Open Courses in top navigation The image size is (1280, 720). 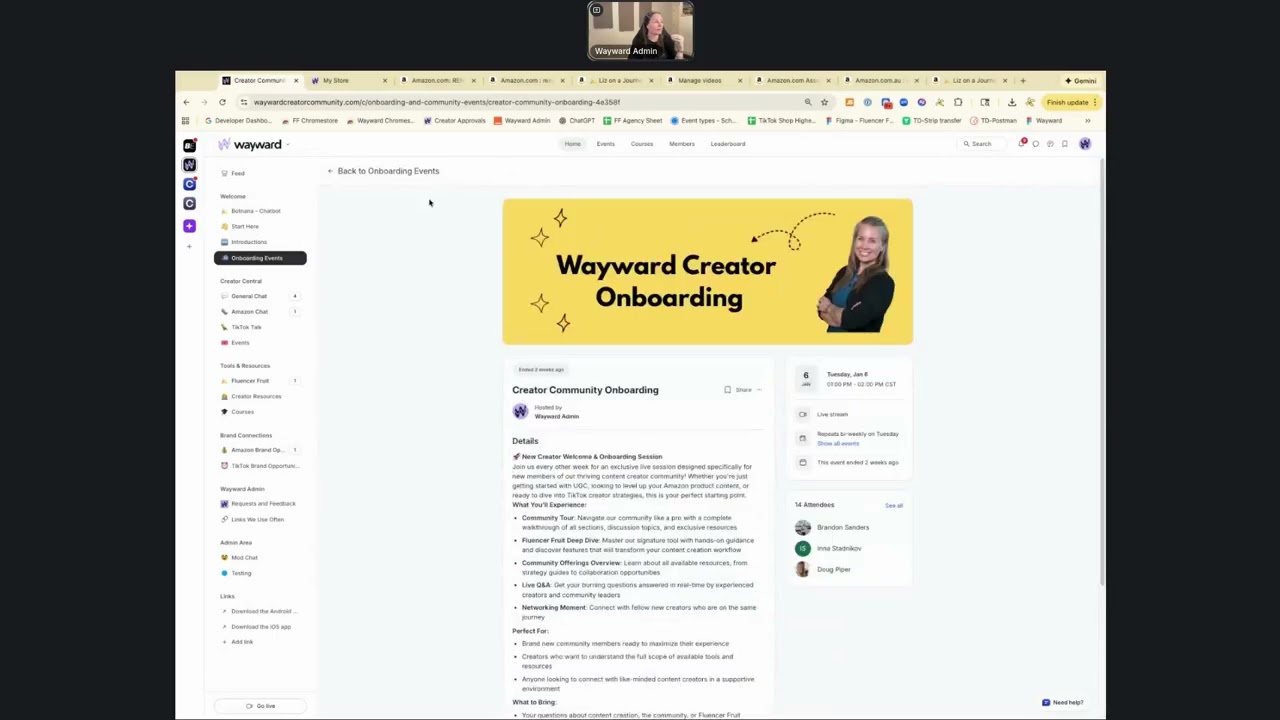642,144
